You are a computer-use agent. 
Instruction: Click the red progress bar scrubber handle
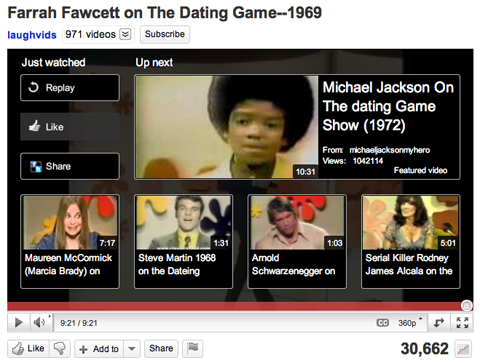pyautogui.click(x=467, y=305)
